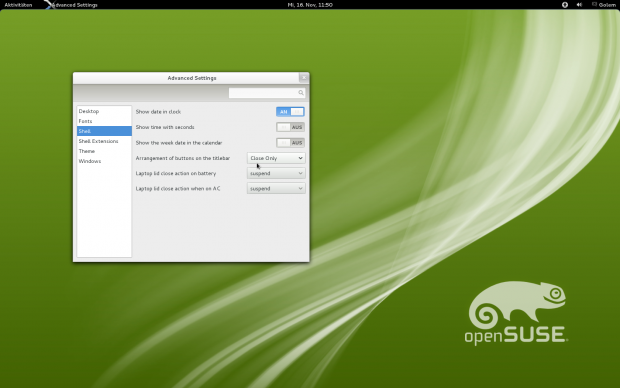The height and width of the screenshot is (388, 620).
Task: Open the Close Only titlebar buttons dropdown
Action: (276, 158)
